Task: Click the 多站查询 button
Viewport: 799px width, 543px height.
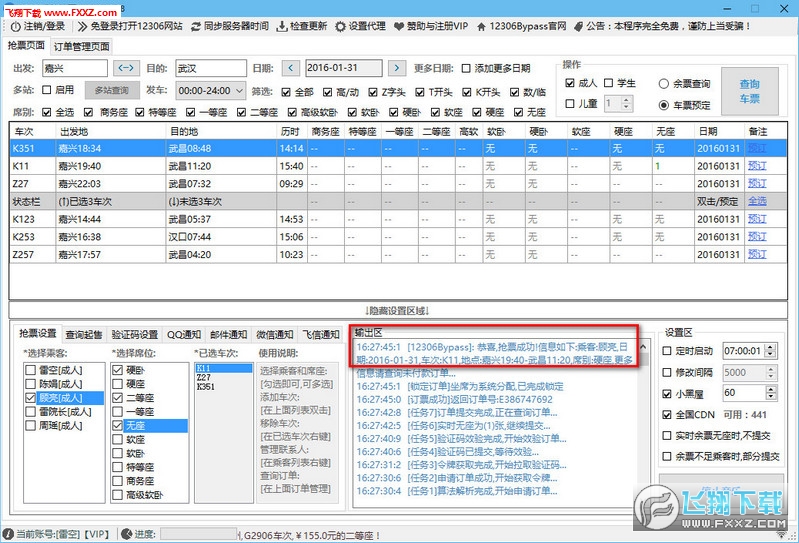Action: 112,90
